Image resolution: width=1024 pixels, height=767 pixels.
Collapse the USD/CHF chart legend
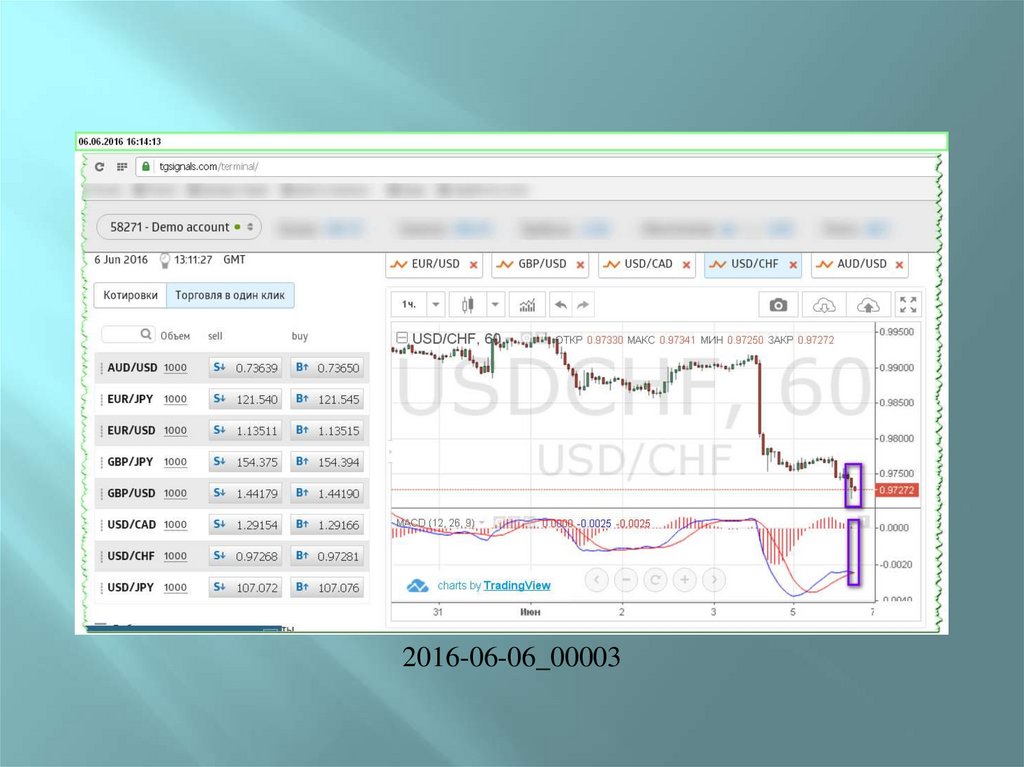[x=402, y=338]
